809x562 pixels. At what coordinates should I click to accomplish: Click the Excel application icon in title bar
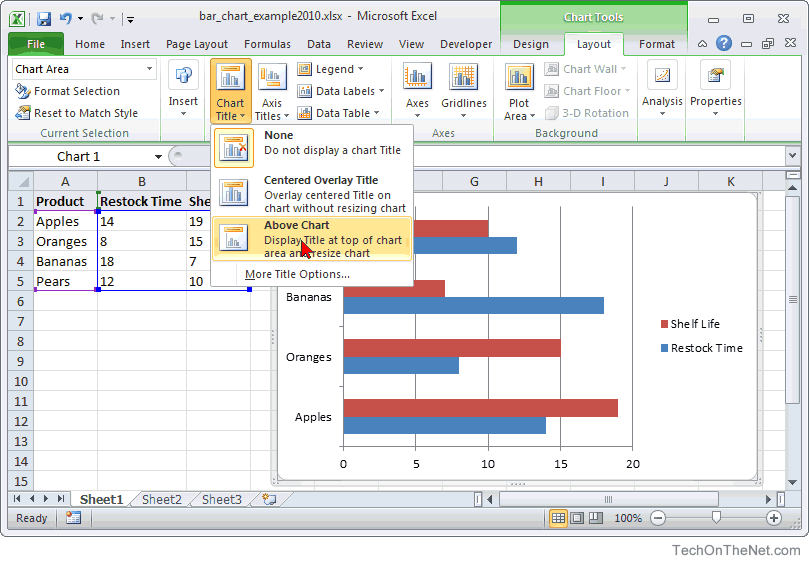click(17, 19)
